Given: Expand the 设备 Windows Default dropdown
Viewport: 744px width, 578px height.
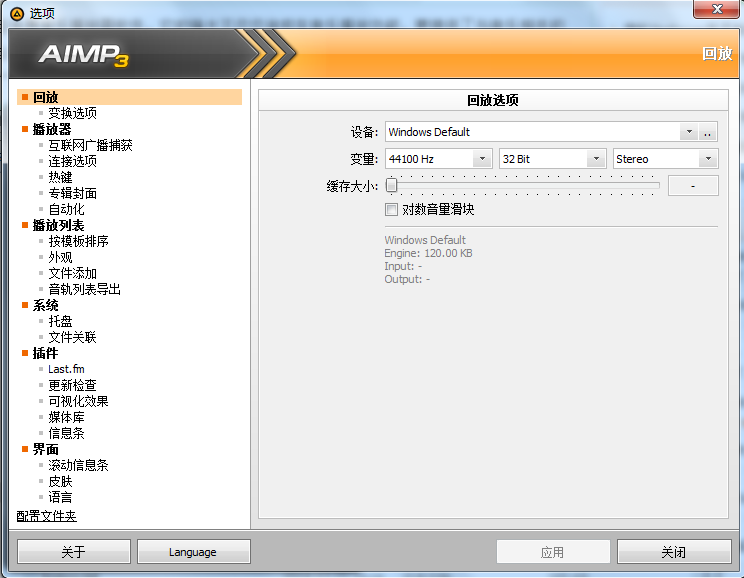Looking at the screenshot, I should [689, 132].
